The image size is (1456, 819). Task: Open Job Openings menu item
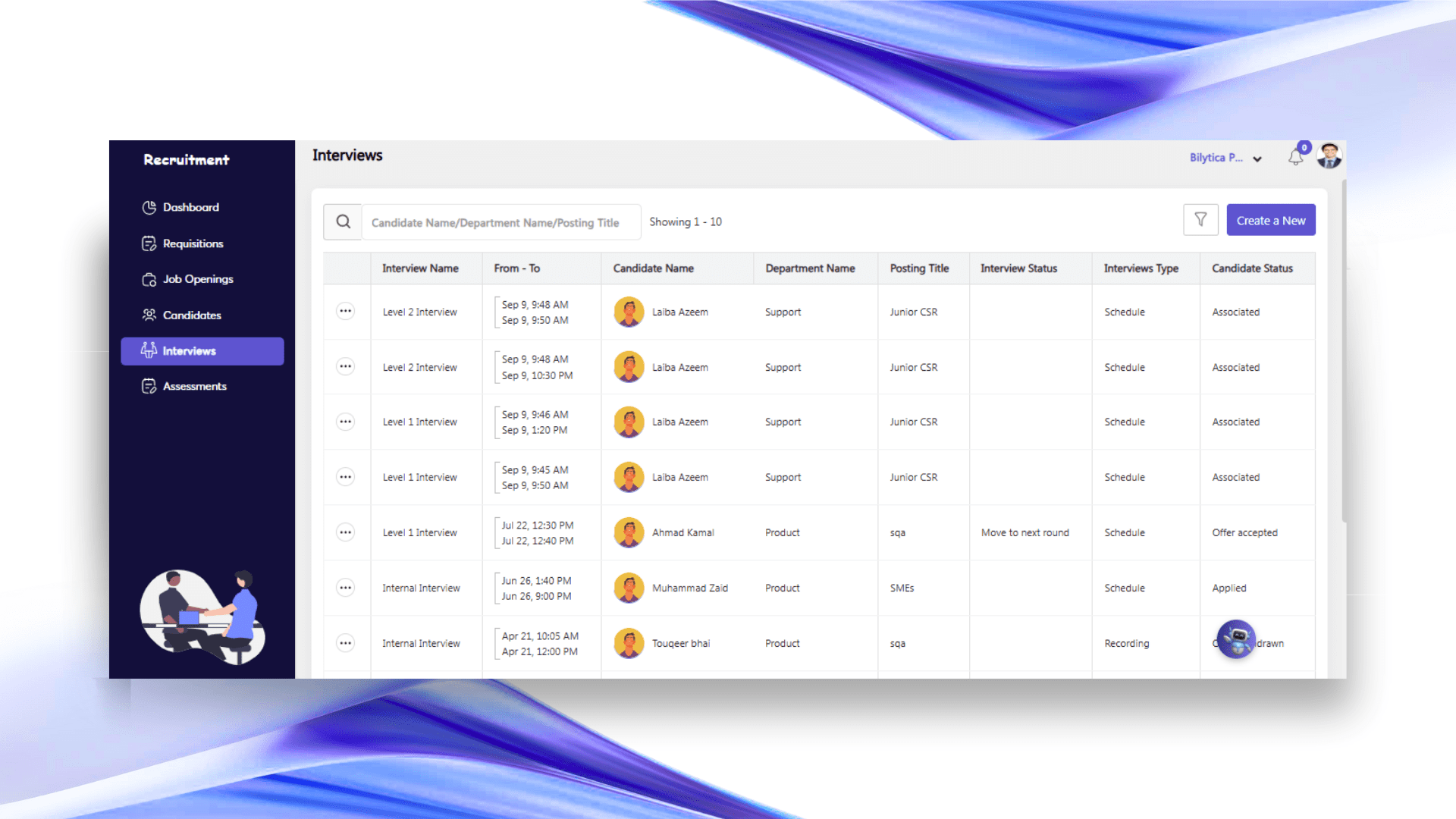(x=197, y=279)
